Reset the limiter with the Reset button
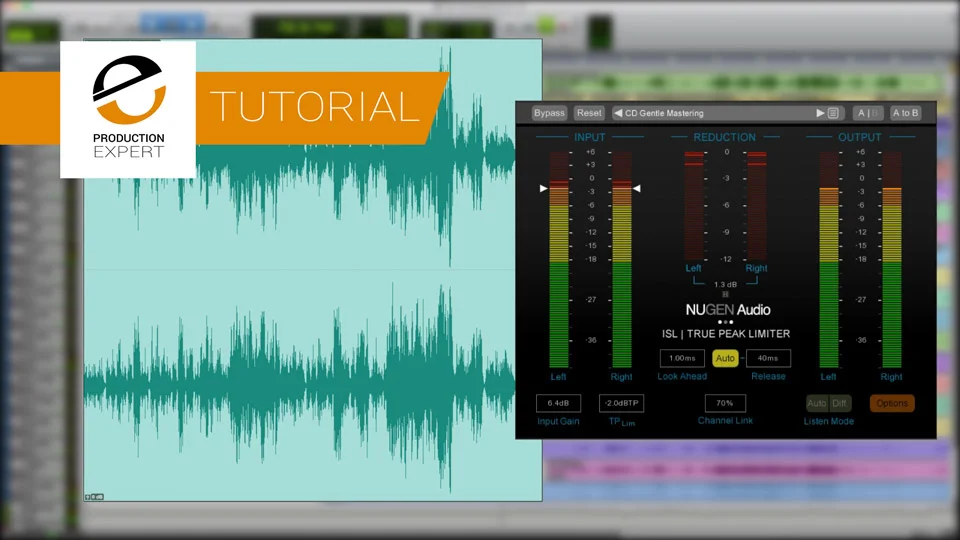This screenshot has width=960, height=540. point(589,113)
